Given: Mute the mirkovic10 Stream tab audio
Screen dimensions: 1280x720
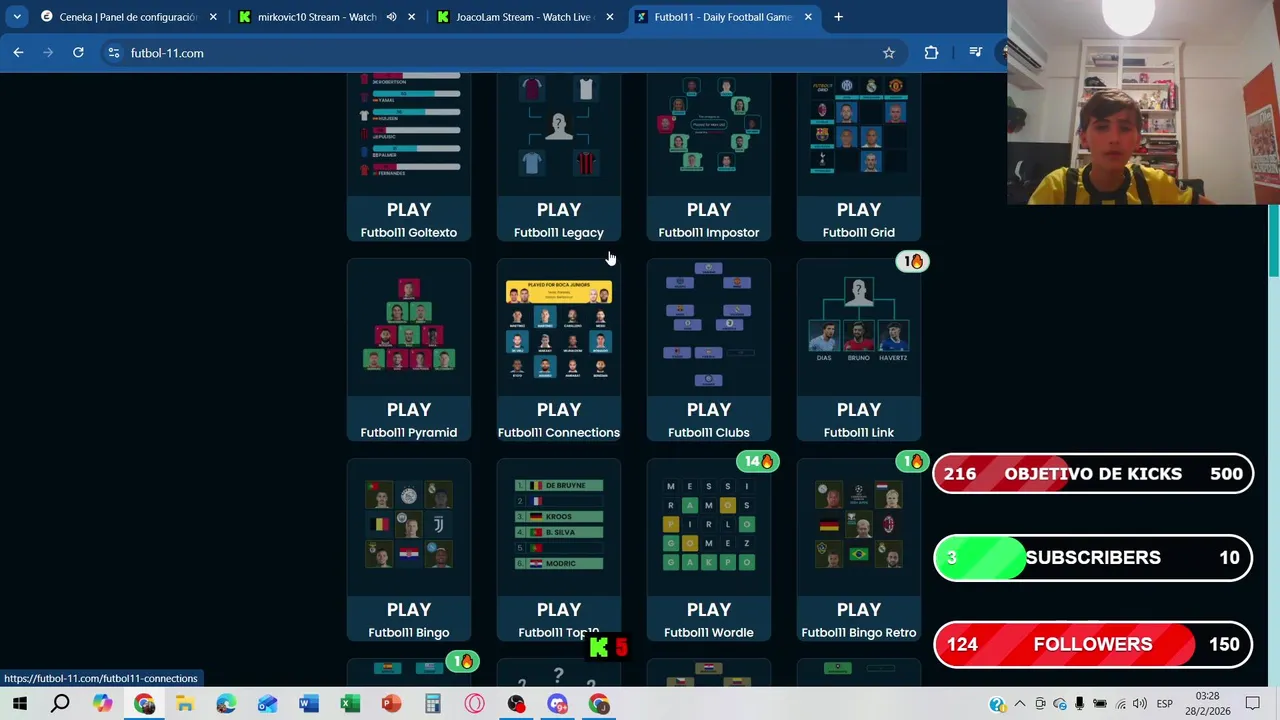Looking at the screenshot, I should pyautogui.click(x=391, y=17).
